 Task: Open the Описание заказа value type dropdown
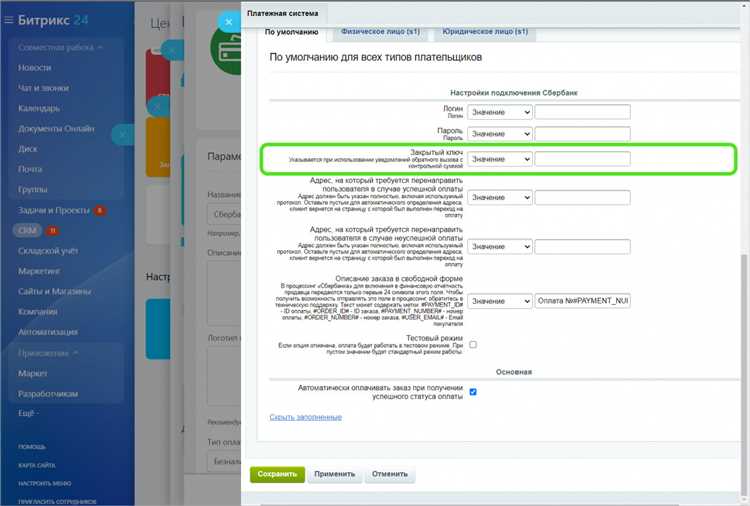coord(499,301)
